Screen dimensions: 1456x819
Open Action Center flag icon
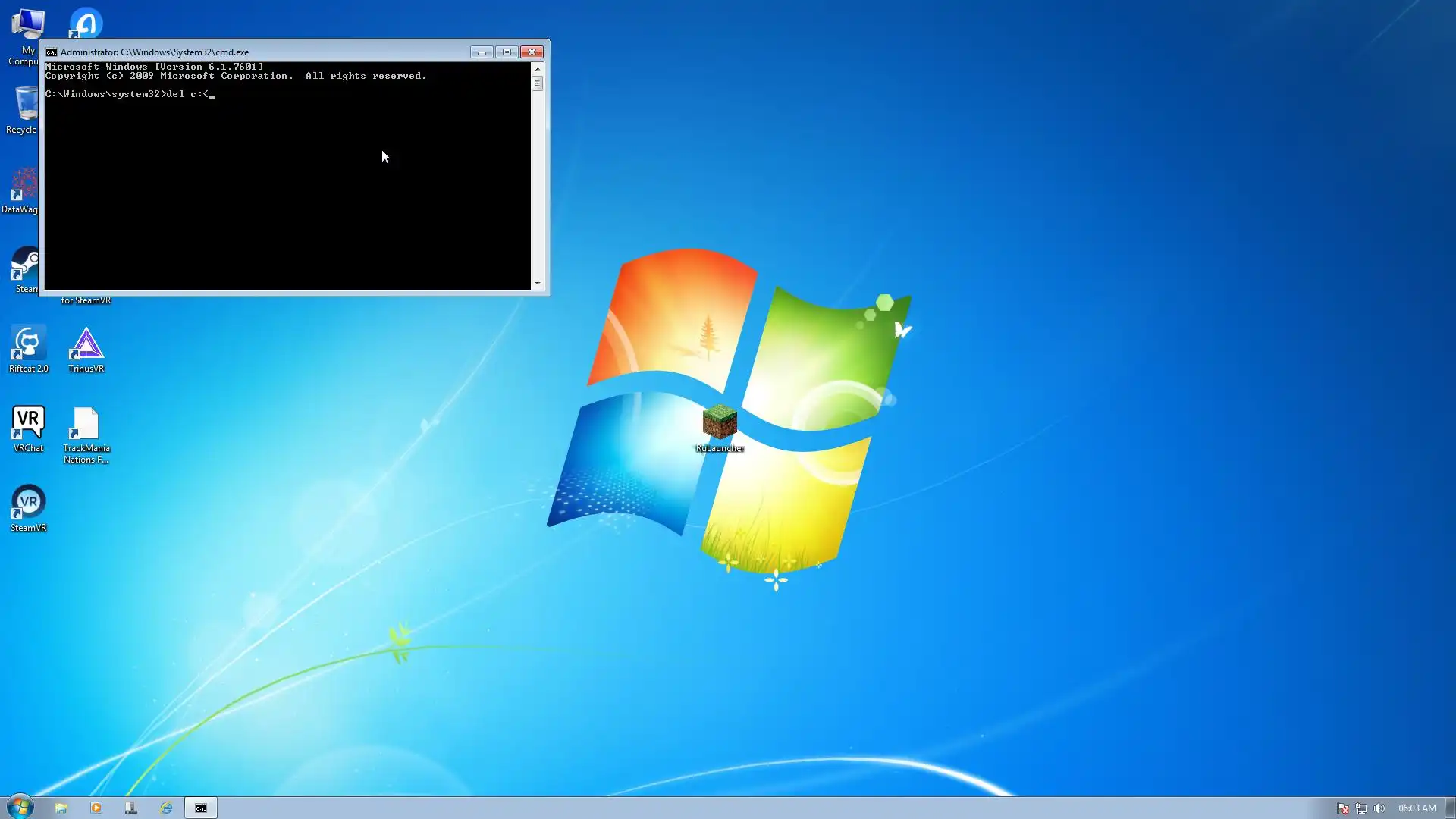[1342, 808]
